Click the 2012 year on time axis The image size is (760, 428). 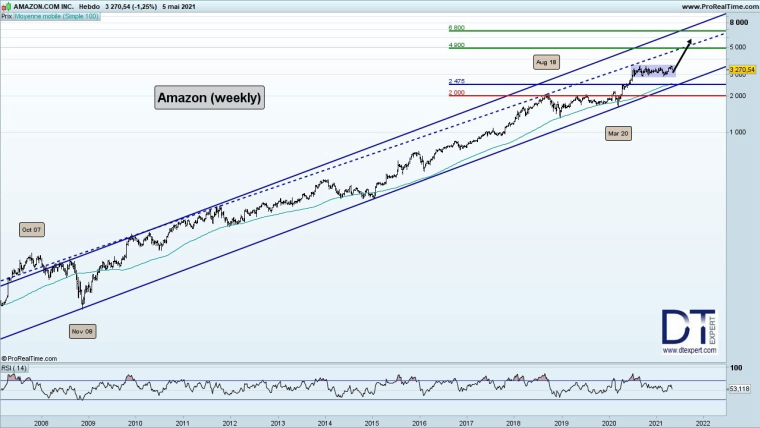(230, 423)
